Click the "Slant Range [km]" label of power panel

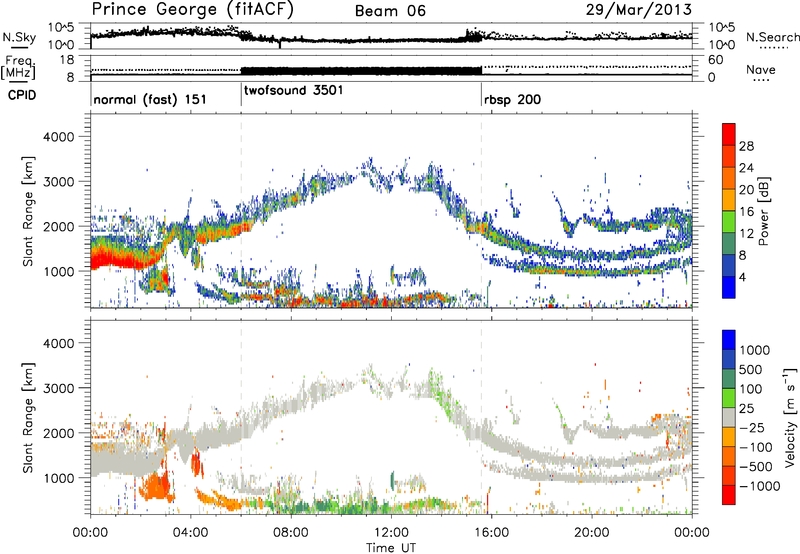28,211
